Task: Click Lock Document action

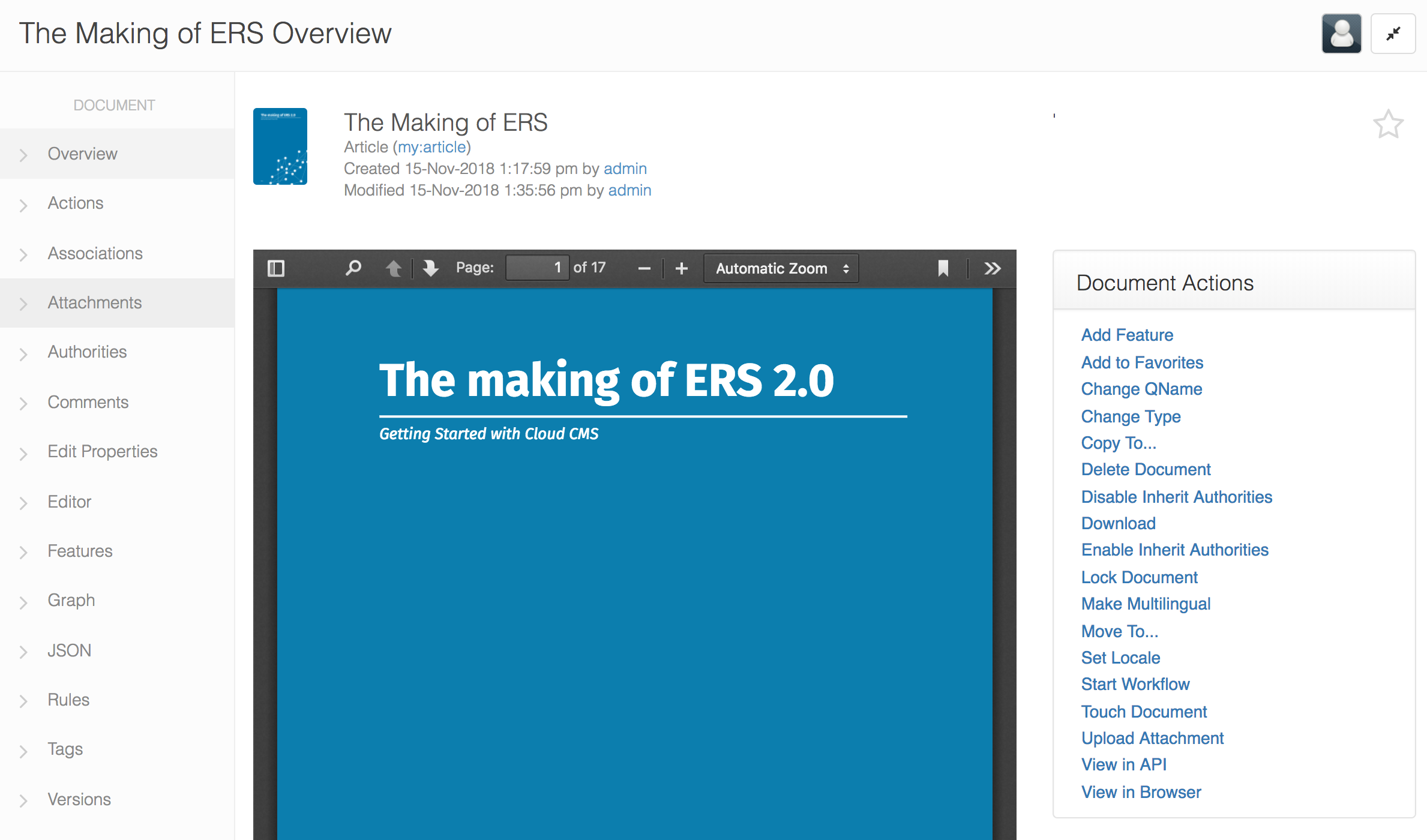Action: coord(1139,577)
